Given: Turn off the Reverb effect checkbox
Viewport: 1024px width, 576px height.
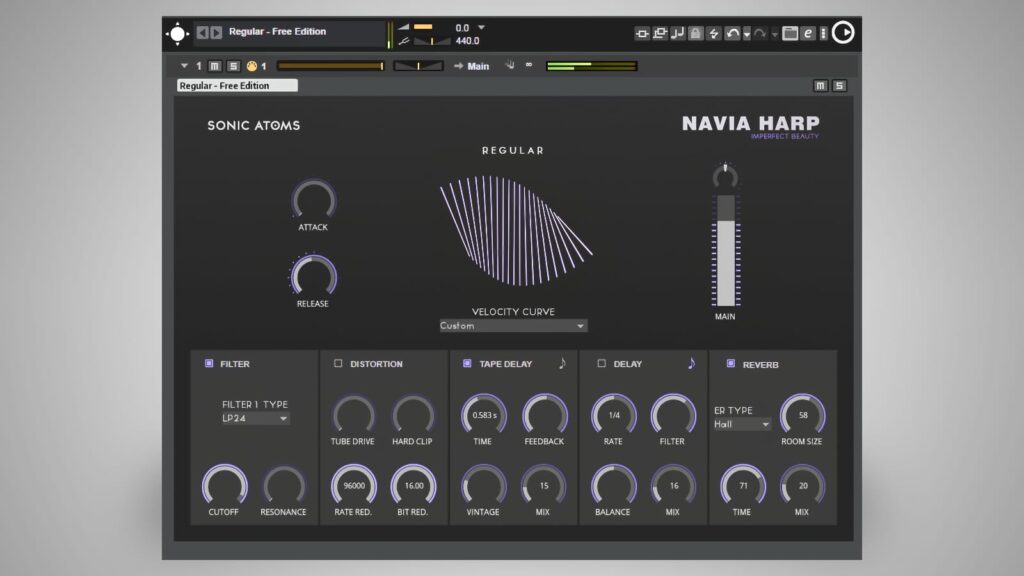Looking at the screenshot, I should [731, 364].
